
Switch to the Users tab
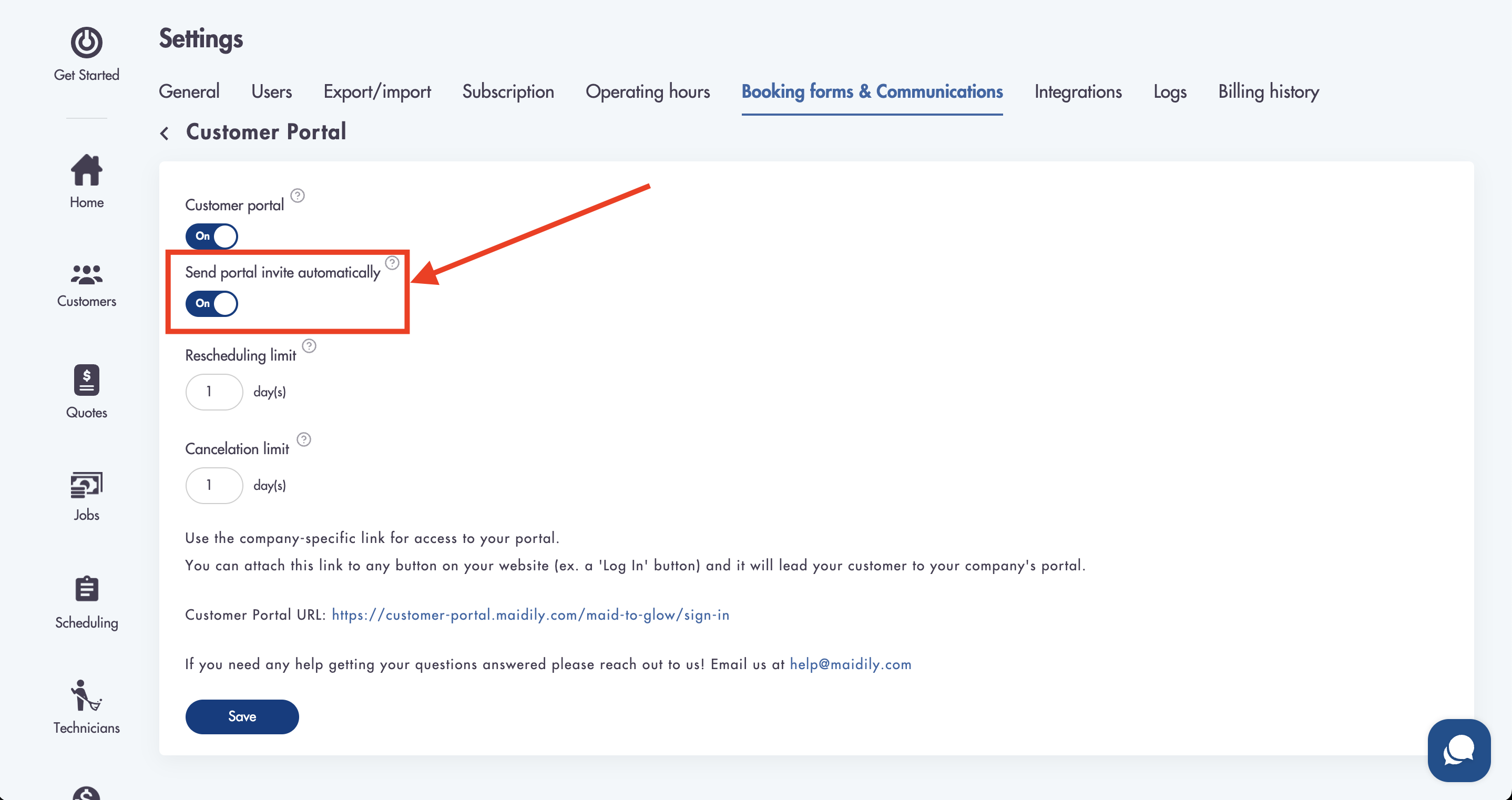click(x=271, y=91)
